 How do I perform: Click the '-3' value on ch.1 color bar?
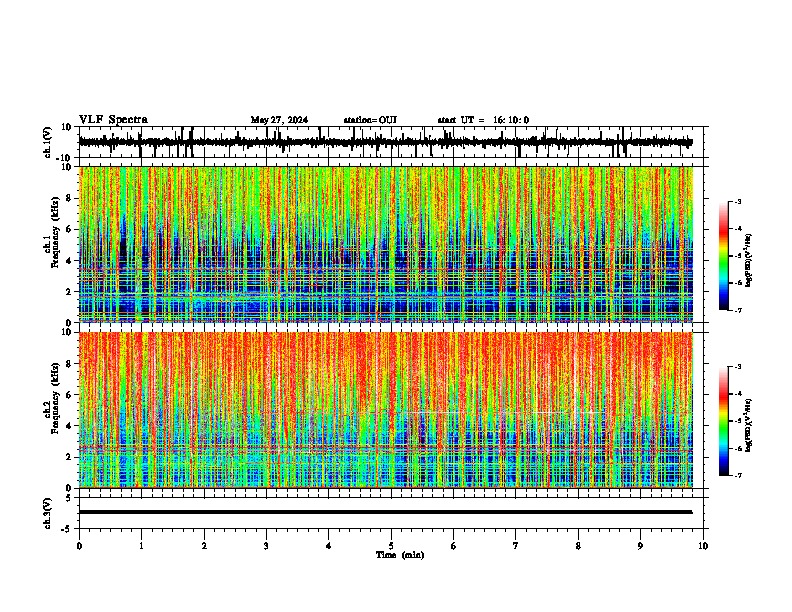(x=737, y=201)
